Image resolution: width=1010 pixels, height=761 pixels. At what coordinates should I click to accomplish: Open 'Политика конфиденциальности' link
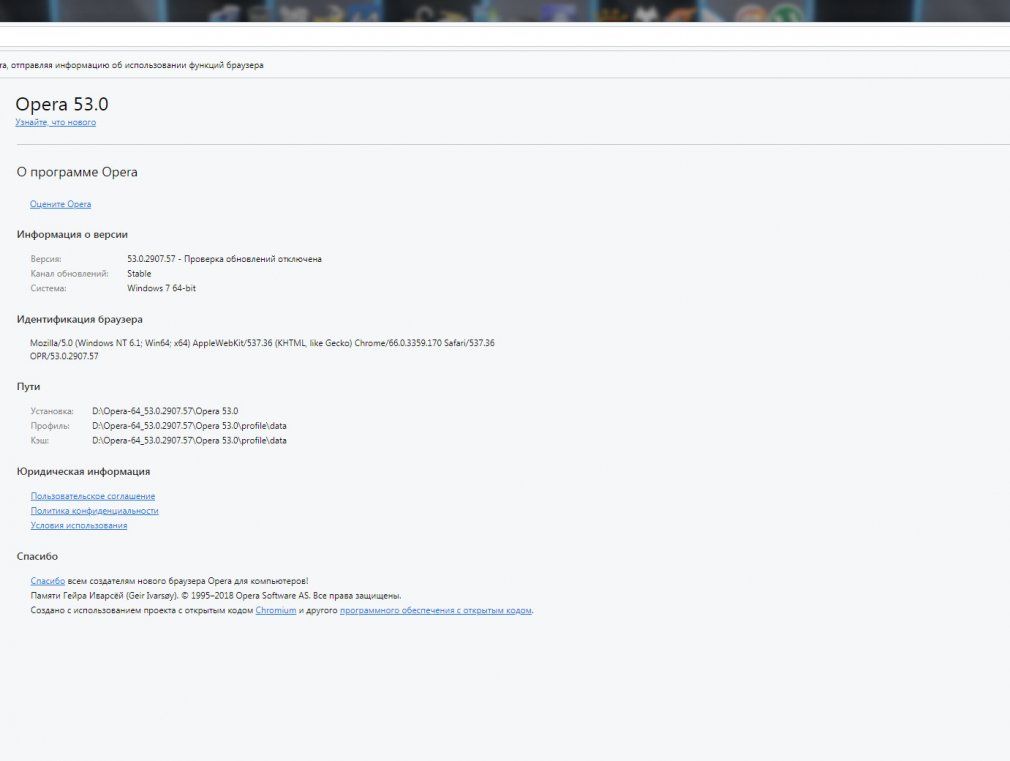pyautogui.click(x=95, y=511)
